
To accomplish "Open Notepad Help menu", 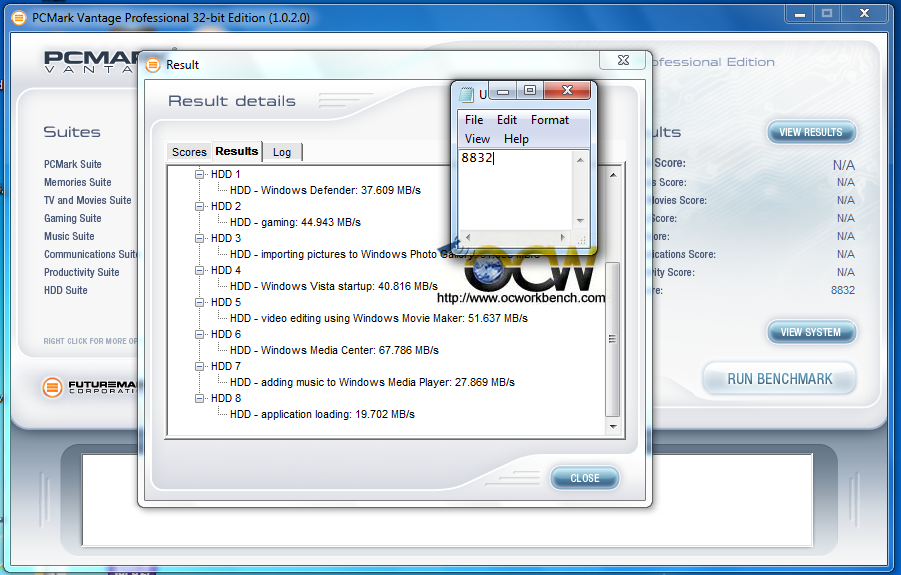I will tap(516, 139).
